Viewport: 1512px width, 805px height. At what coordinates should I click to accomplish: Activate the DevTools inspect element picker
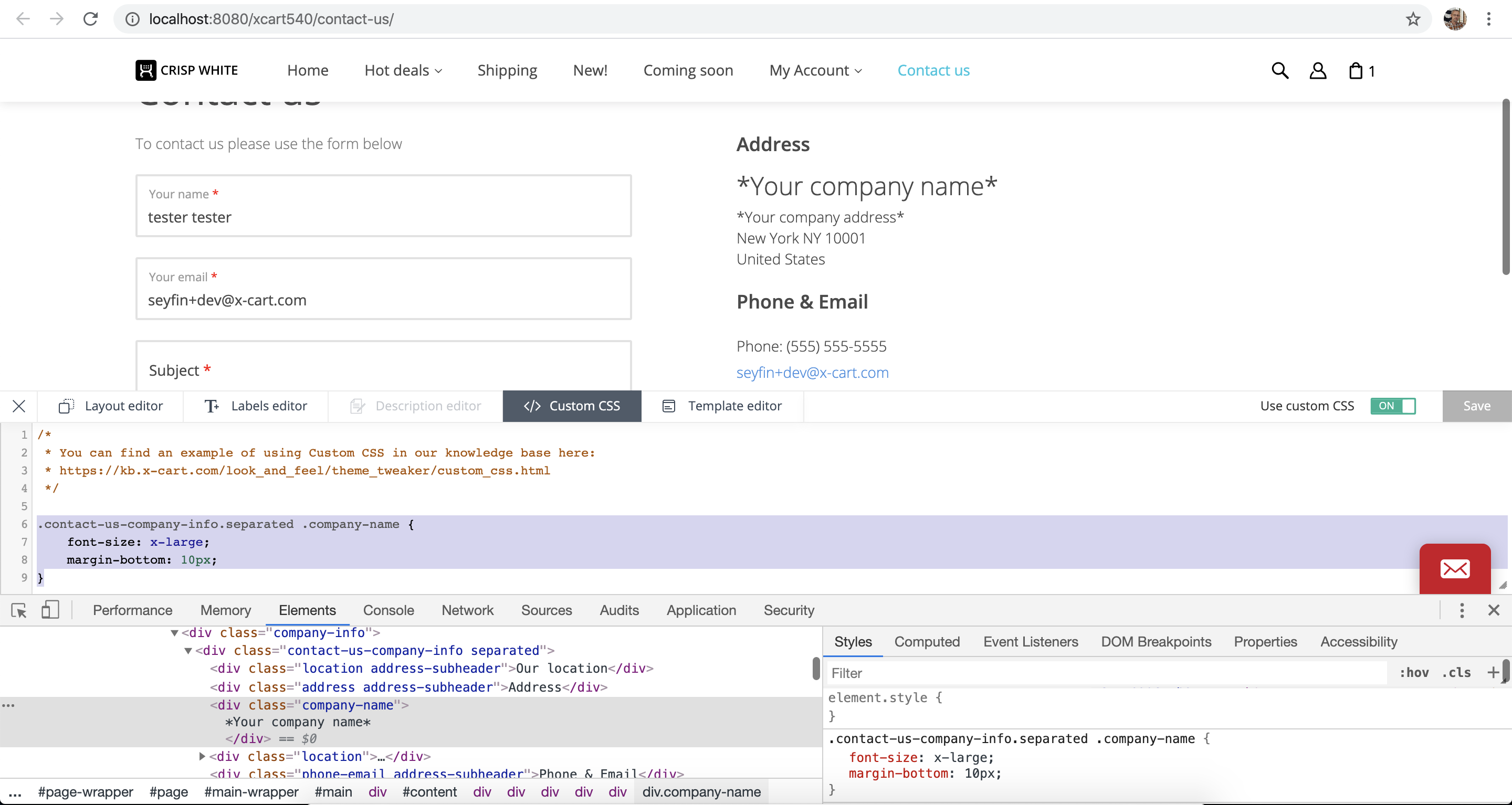tap(19, 610)
